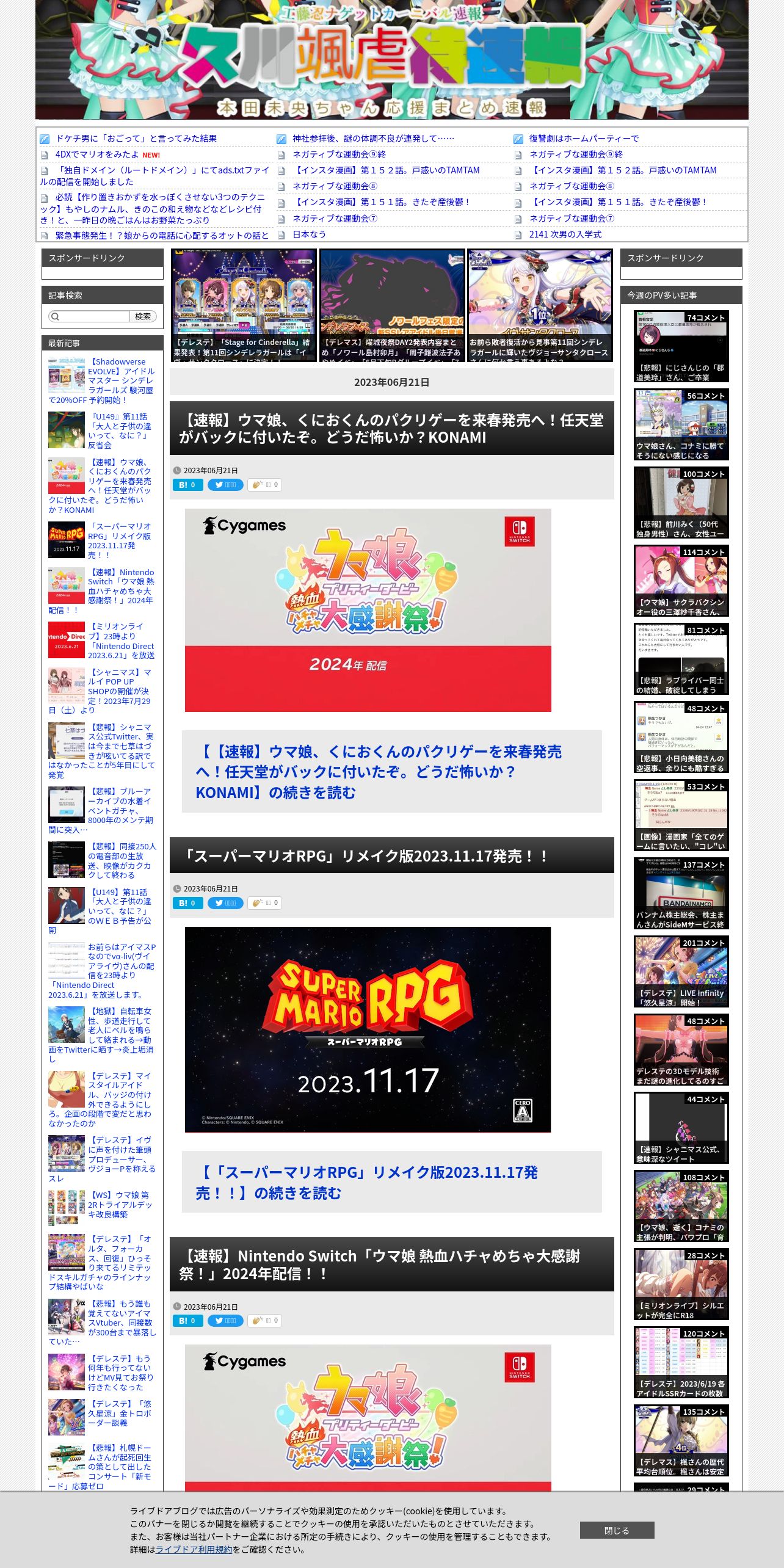
Task: Open the site header banner 久川颯虐待速報
Action: tap(391, 59)
